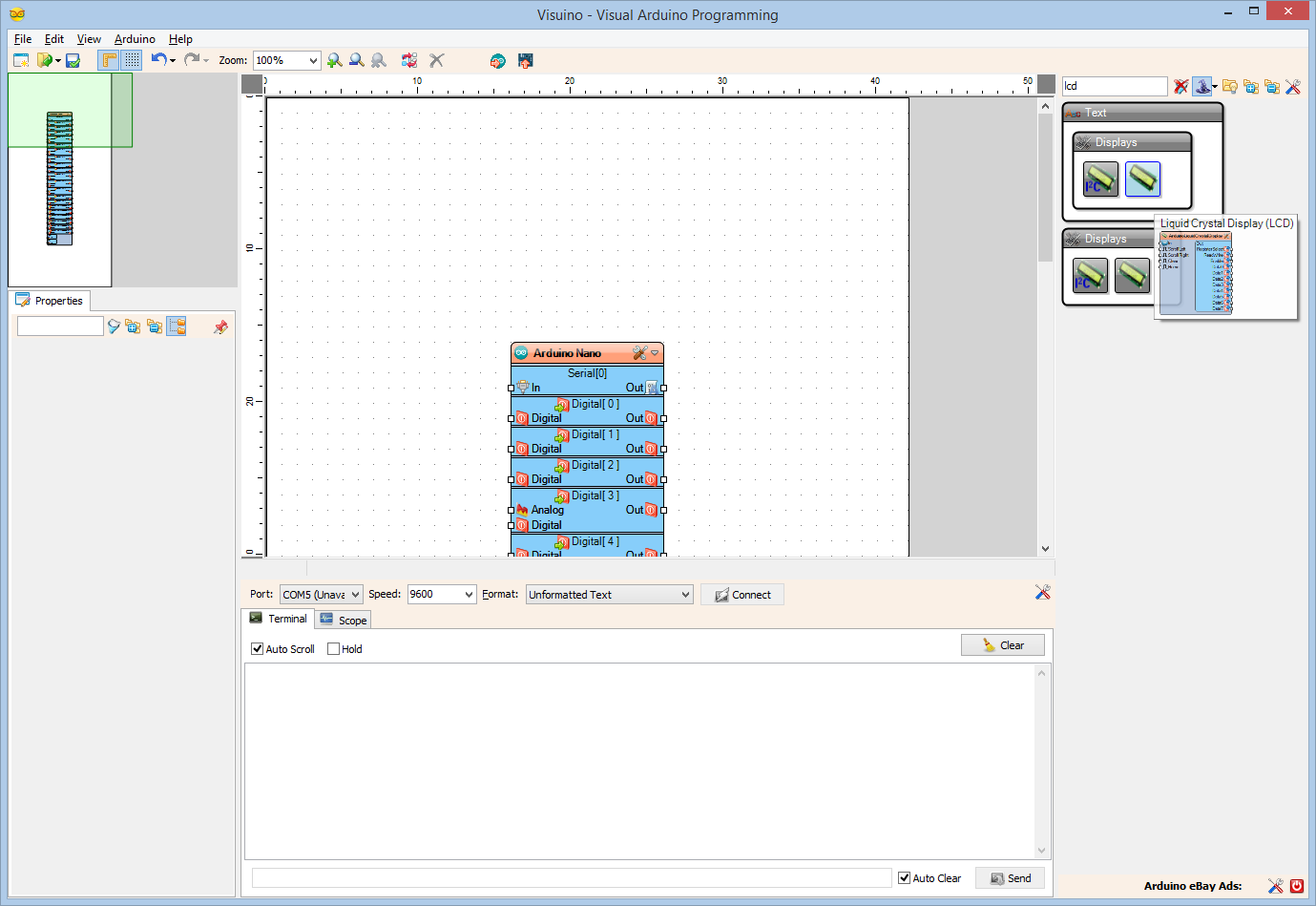
Task: Switch to the Scope tab
Action: [344, 621]
